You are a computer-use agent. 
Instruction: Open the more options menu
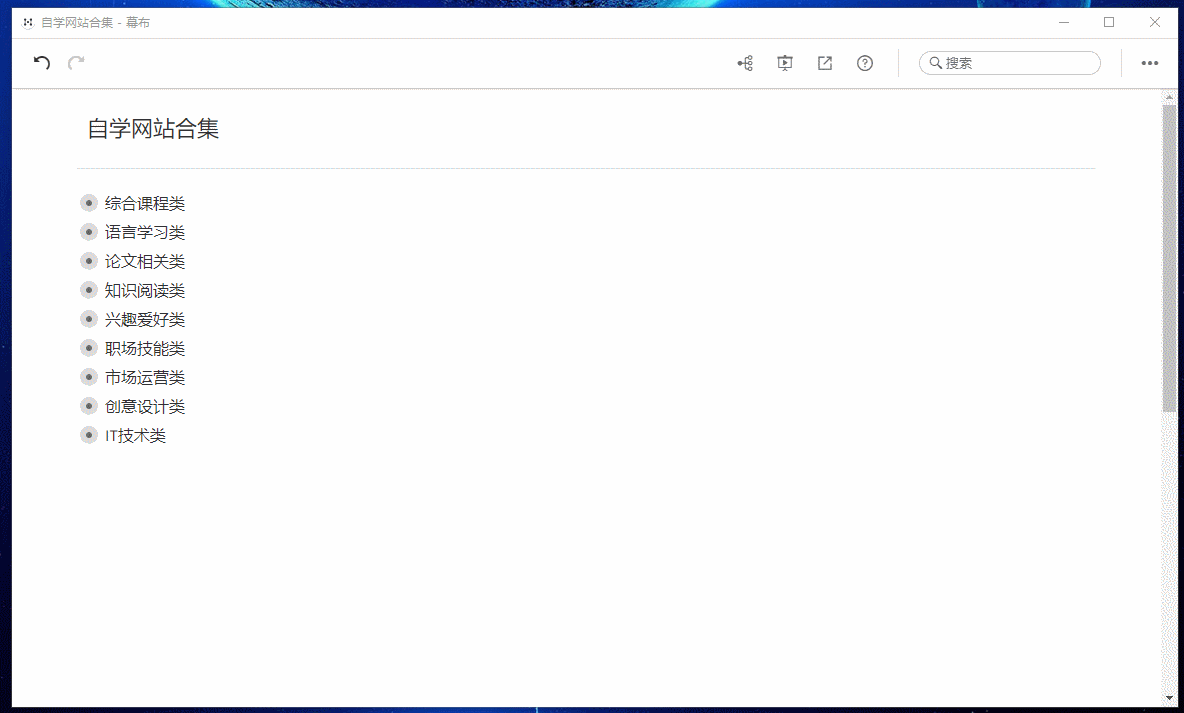(x=1149, y=63)
